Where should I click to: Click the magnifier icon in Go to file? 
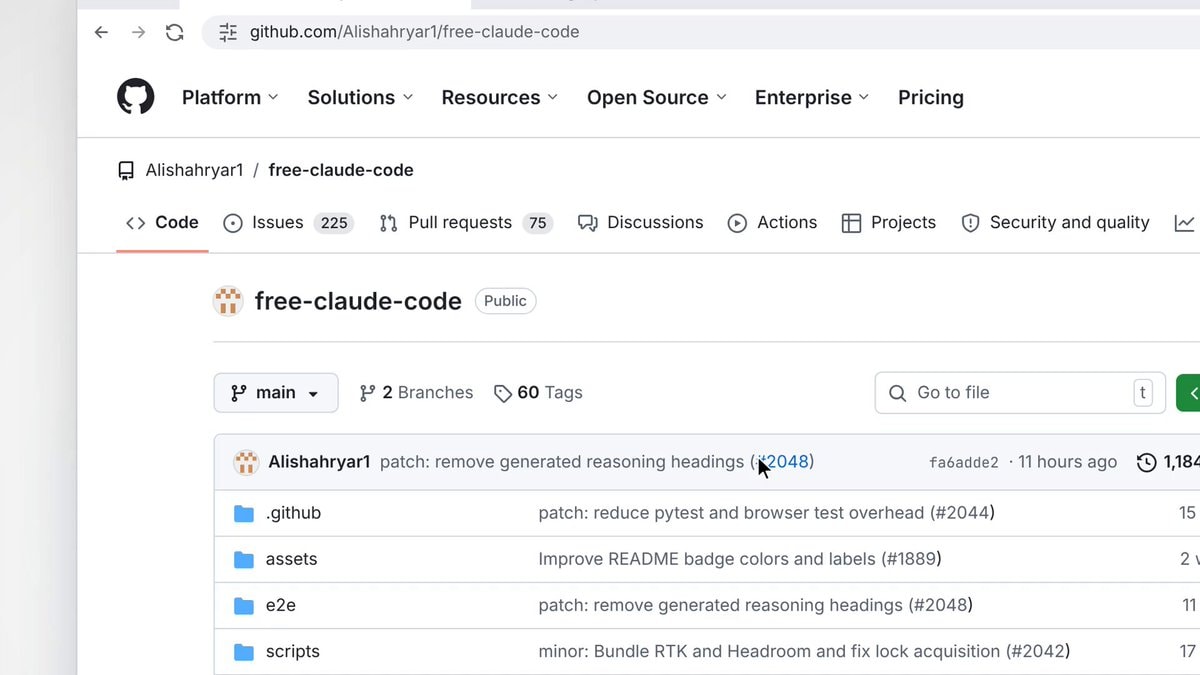[x=898, y=393]
